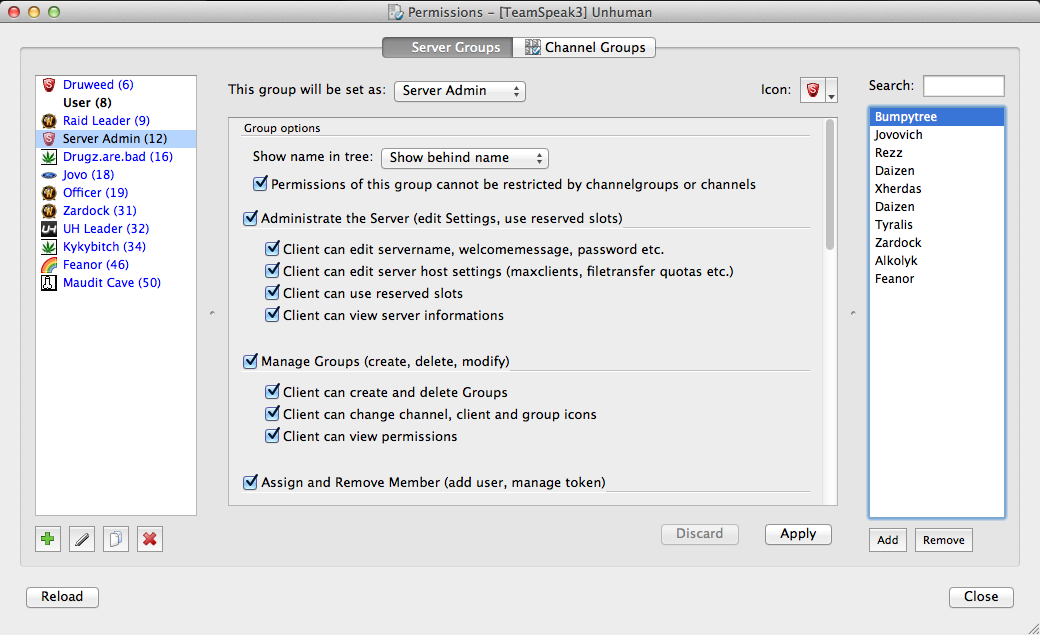Click the green plus add group icon

48,539
